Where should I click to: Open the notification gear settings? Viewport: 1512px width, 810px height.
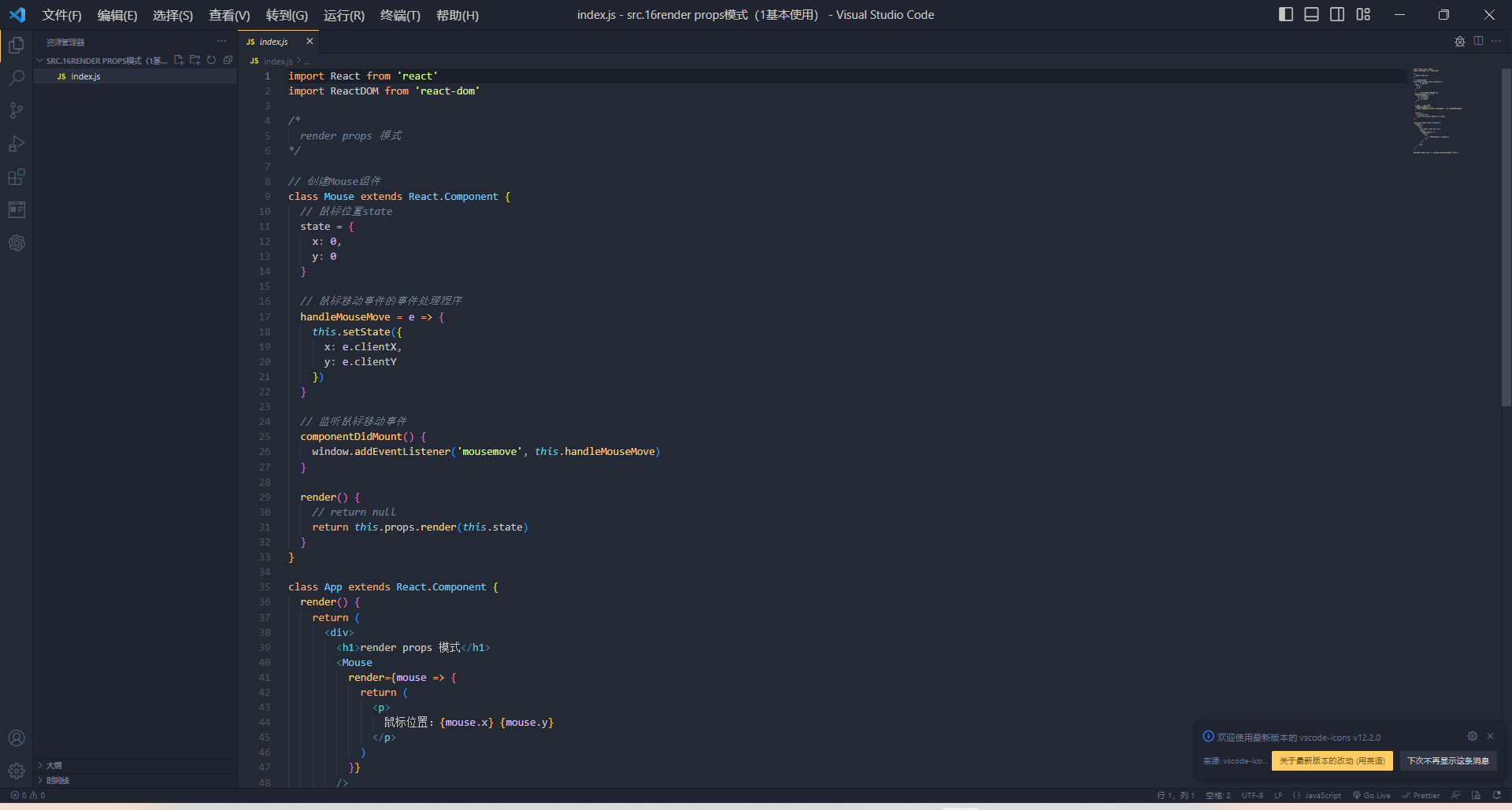click(x=1472, y=736)
